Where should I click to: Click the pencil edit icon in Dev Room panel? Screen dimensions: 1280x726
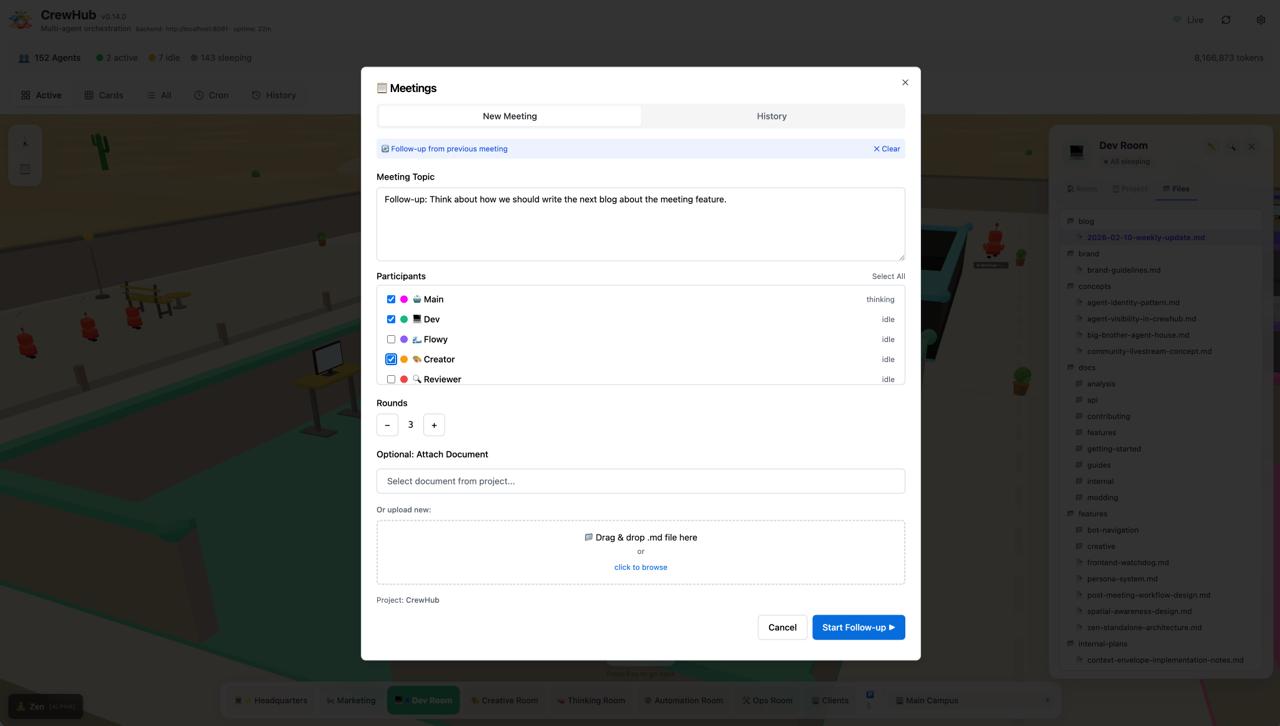click(x=1211, y=147)
